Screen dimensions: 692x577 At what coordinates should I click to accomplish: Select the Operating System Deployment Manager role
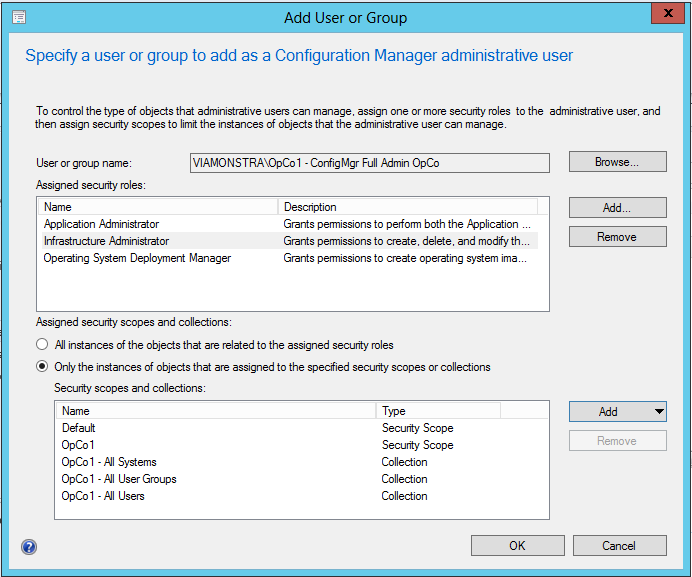pyautogui.click(x=289, y=258)
